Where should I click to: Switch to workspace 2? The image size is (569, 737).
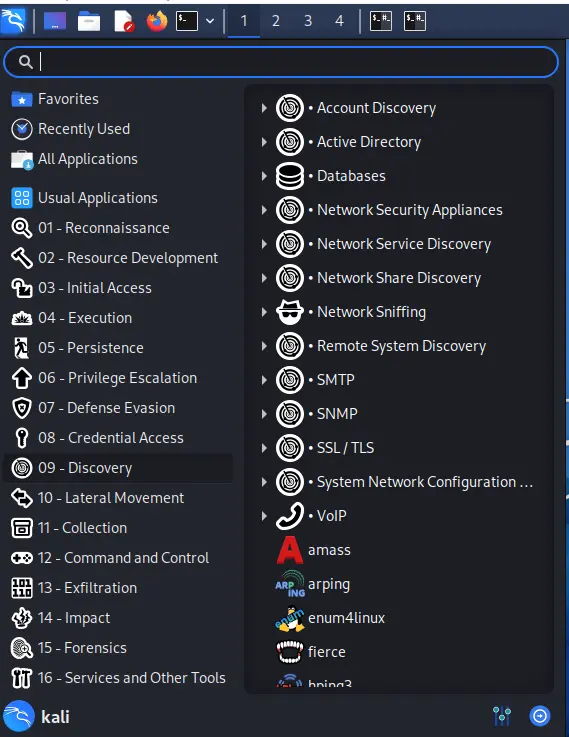click(276, 21)
